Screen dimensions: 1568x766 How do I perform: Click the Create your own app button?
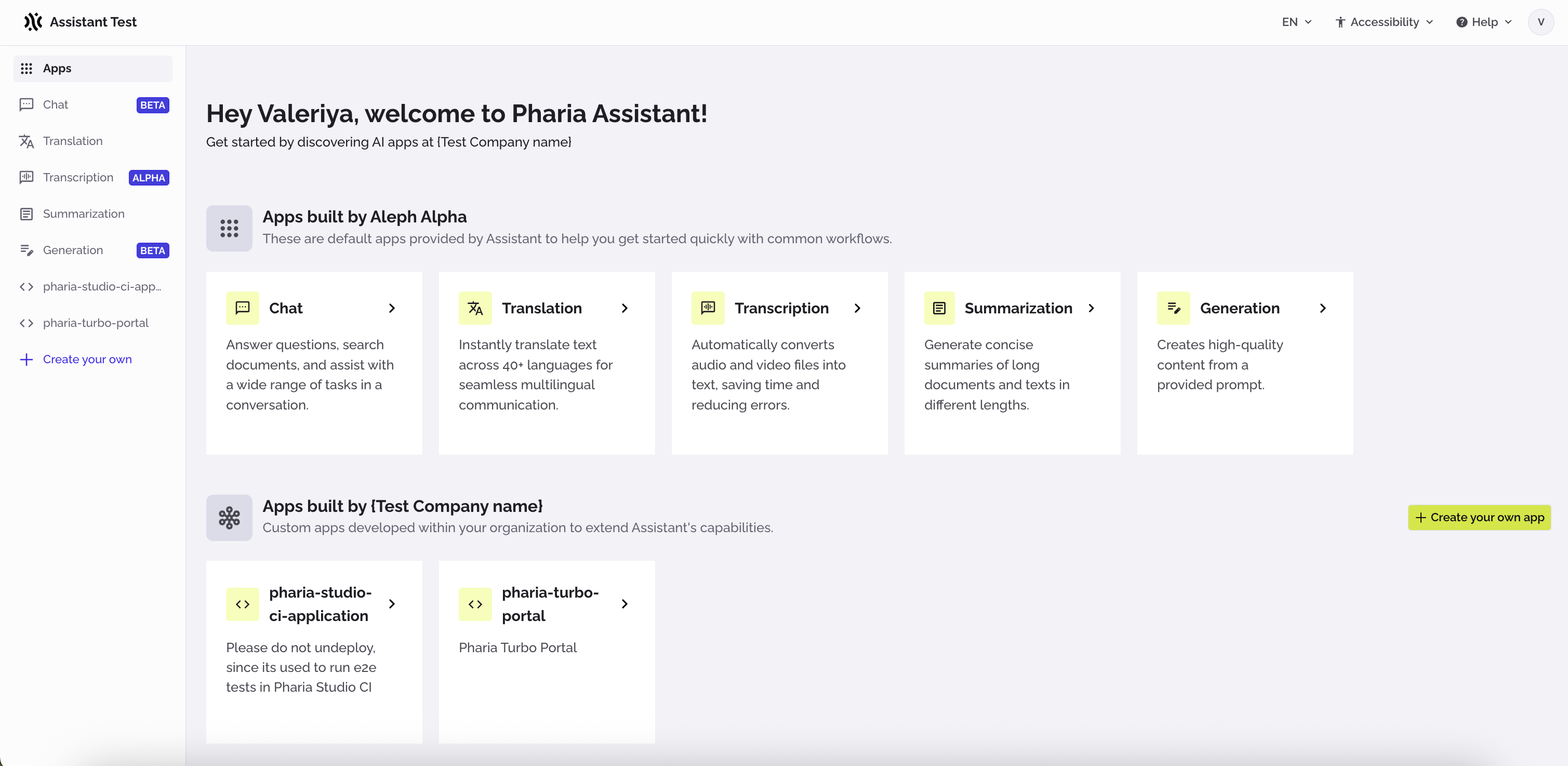tap(1479, 517)
